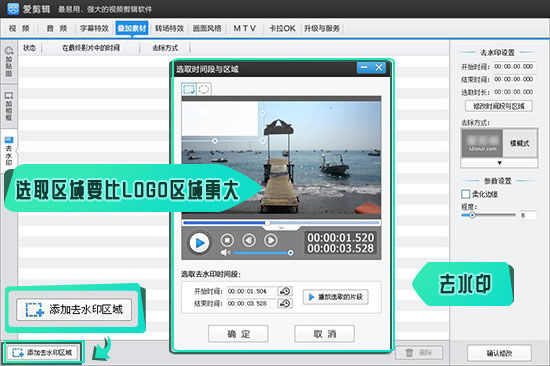Expand the chevron below the progress bar

point(281,228)
